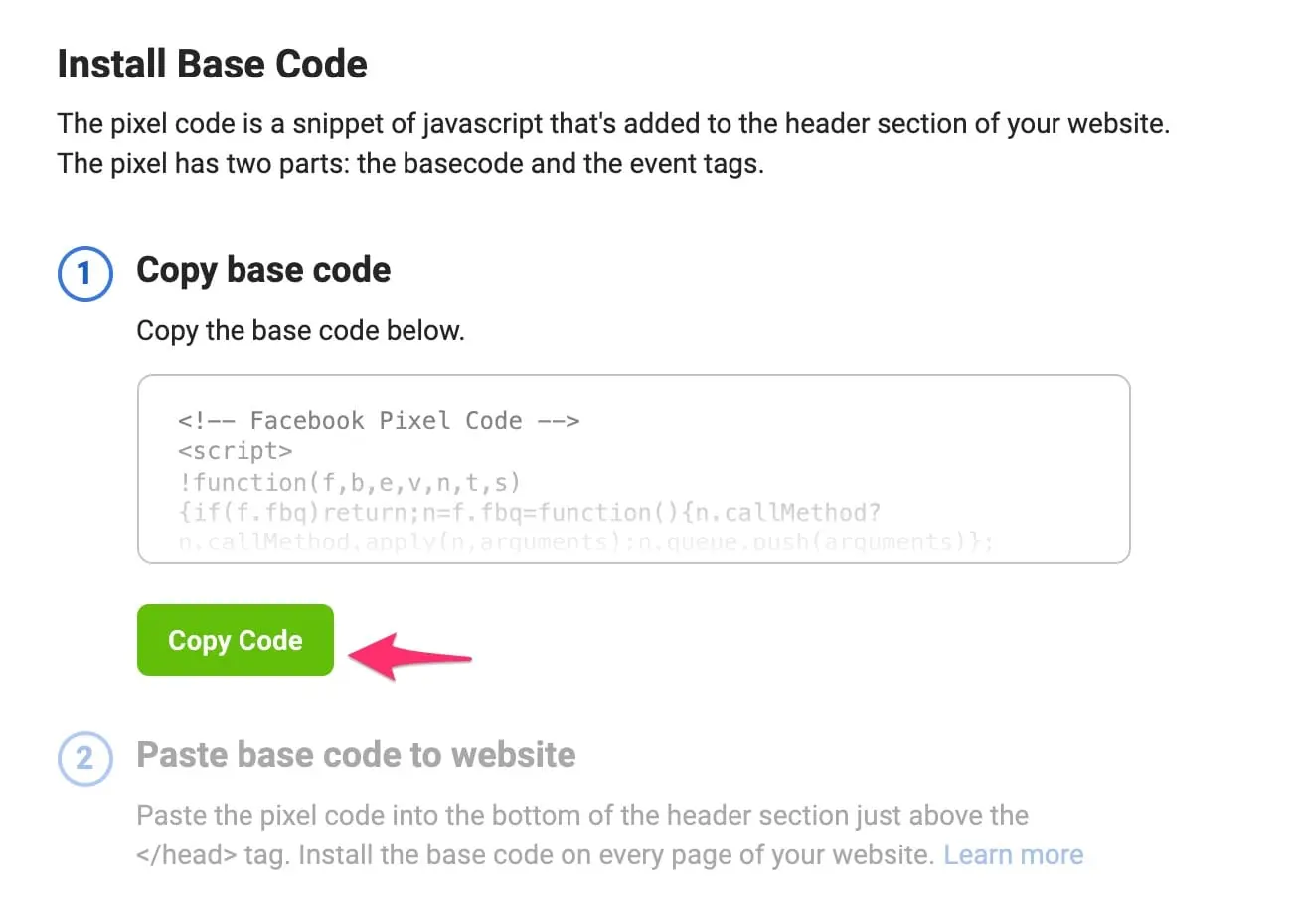Click the Copy the base code below text
1298x924 pixels.
(x=300, y=330)
